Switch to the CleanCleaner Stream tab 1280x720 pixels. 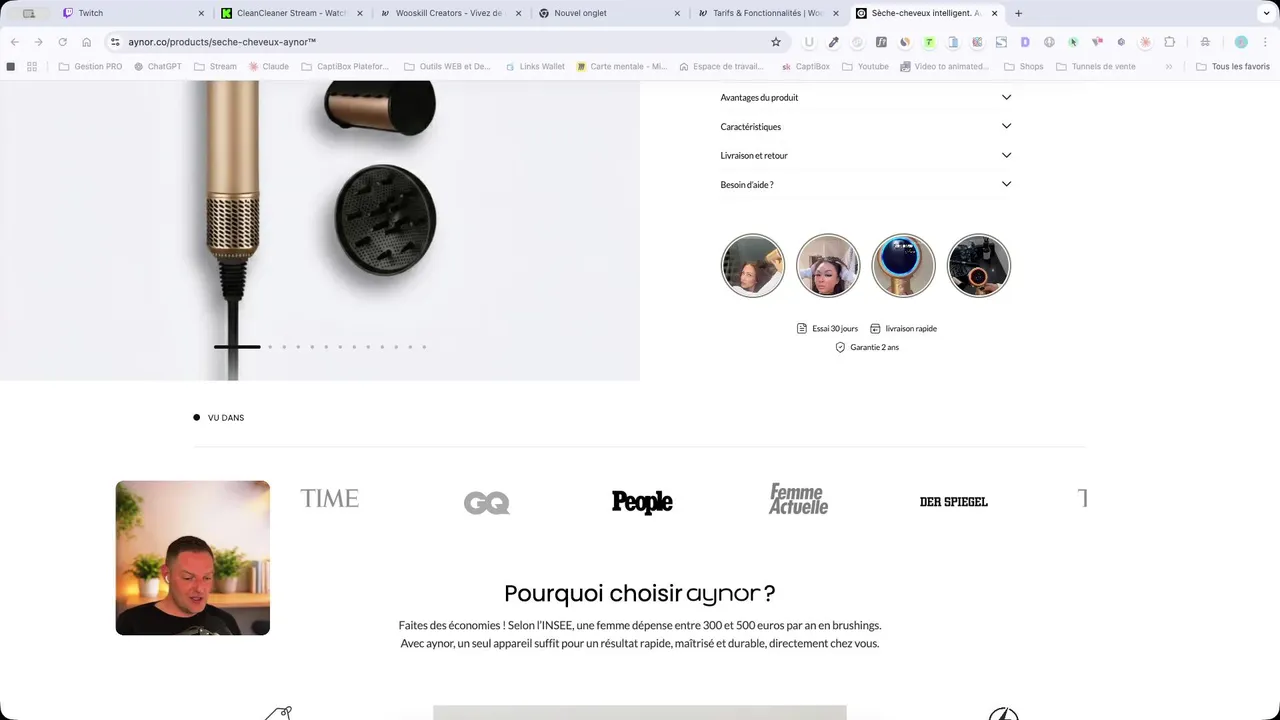(x=290, y=13)
